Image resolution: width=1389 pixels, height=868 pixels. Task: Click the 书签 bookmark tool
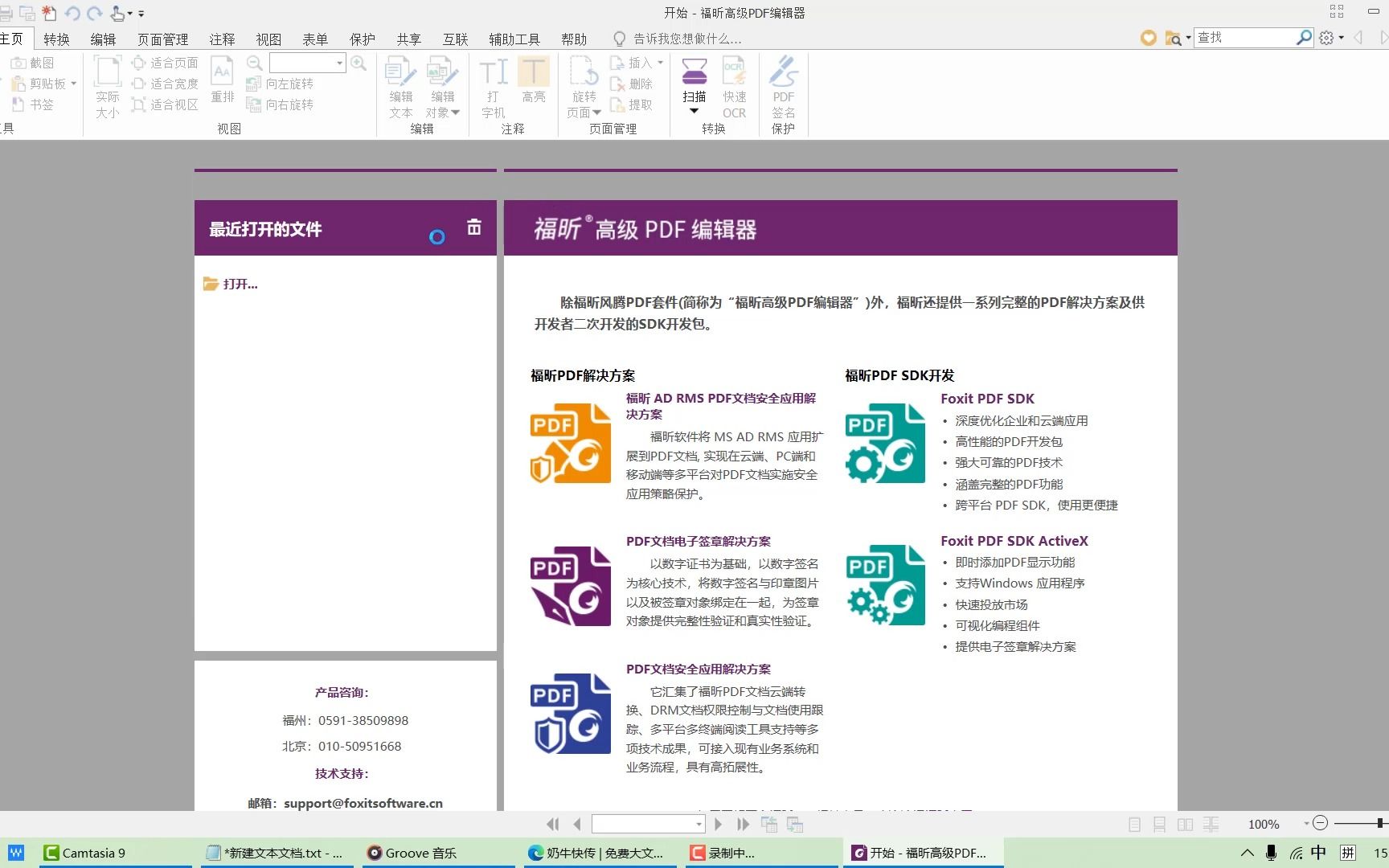tap(32, 104)
